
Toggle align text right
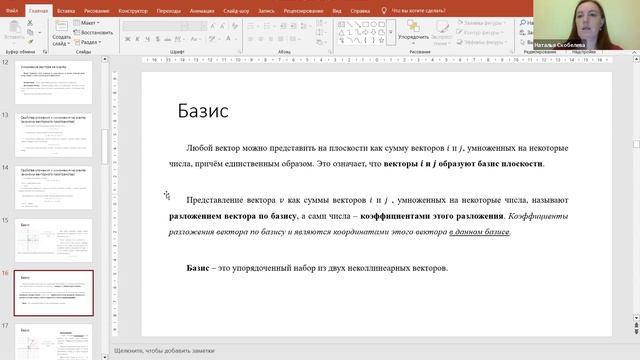[271, 39]
